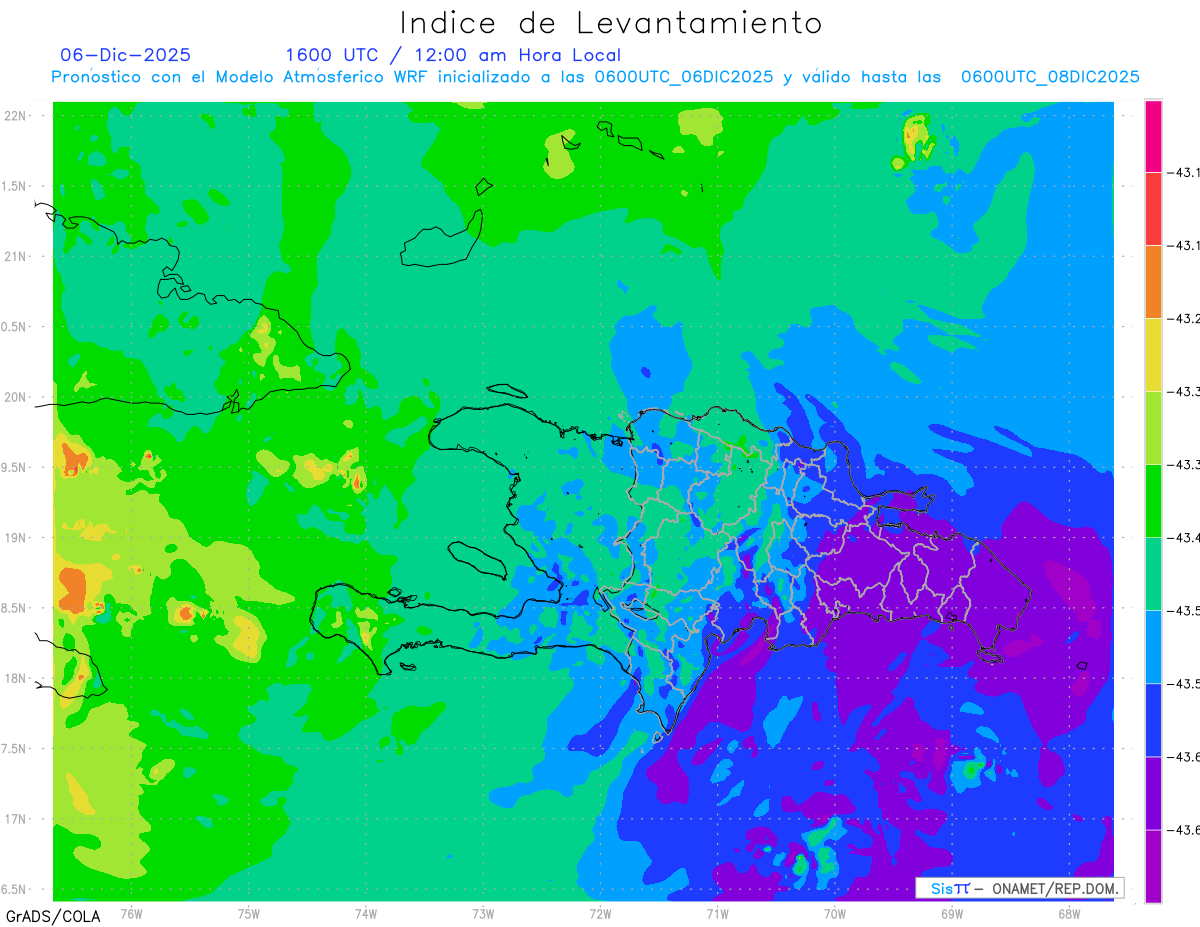Click the '75W' longitude label
The width and height of the screenshot is (1200, 927).
[x=249, y=914]
